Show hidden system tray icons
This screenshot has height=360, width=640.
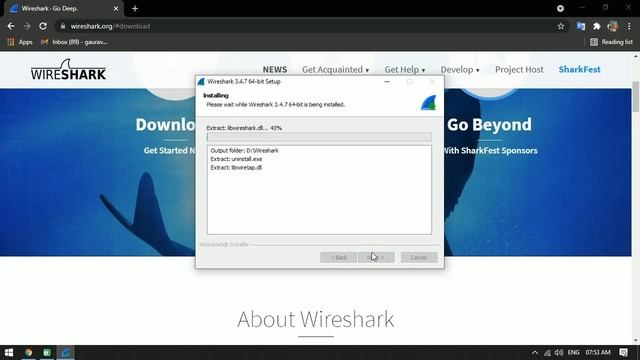[x=535, y=352]
